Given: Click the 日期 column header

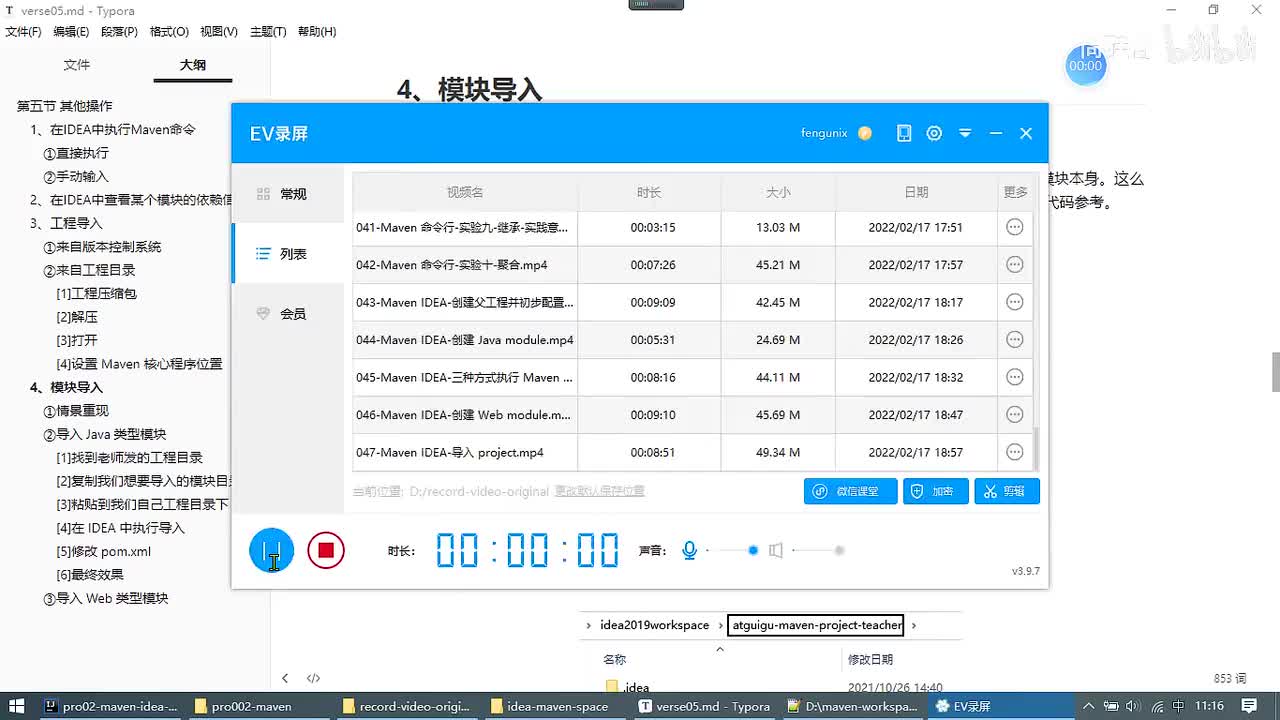Looking at the screenshot, I should click(x=916, y=192).
